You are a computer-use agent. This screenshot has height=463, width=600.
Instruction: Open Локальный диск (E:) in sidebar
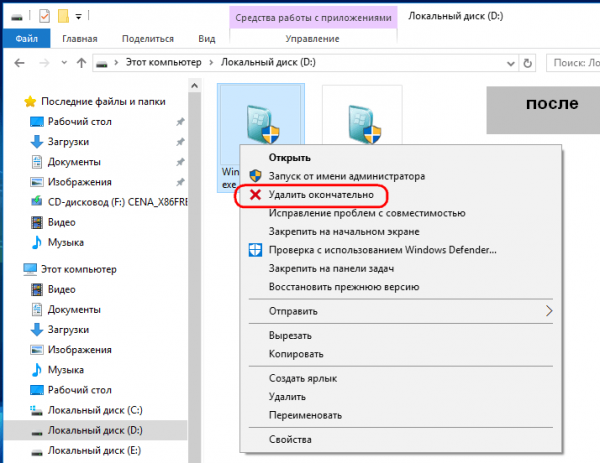coord(94,451)
